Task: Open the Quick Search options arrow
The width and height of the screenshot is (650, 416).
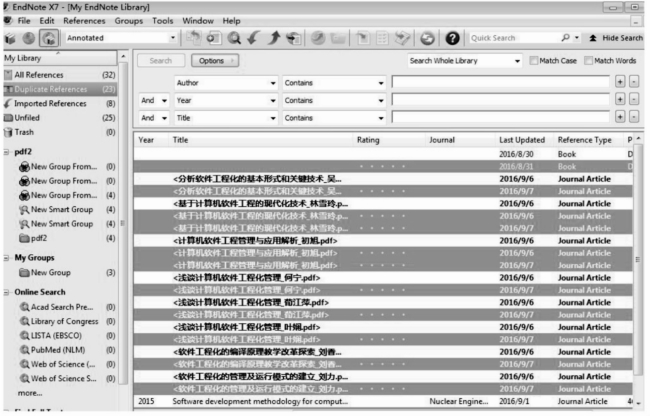Action: click(577, 38)
